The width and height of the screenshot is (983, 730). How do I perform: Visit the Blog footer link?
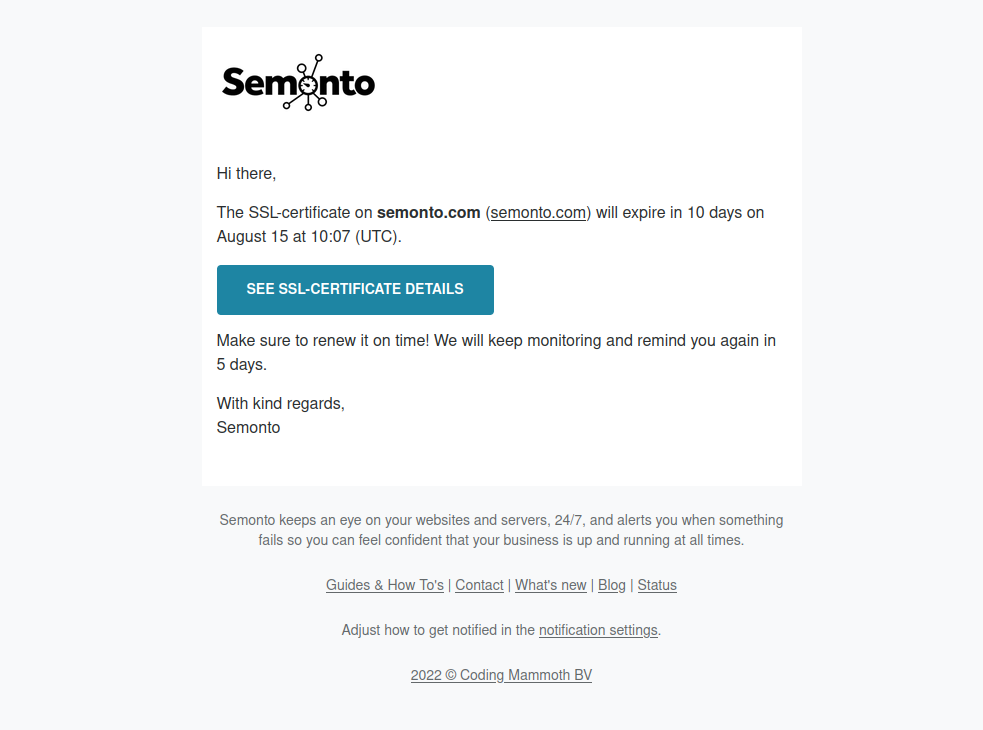coord(612,585)
